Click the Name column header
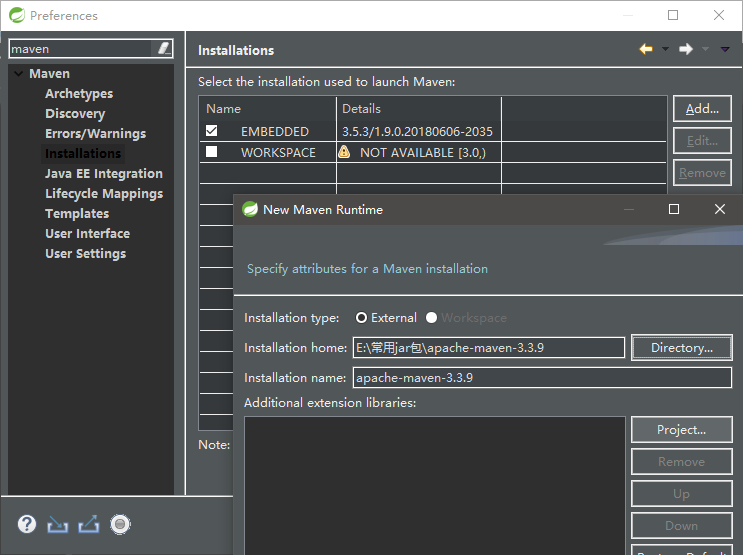Viewport: 743px width, 555px height. (x=268, y=109)
